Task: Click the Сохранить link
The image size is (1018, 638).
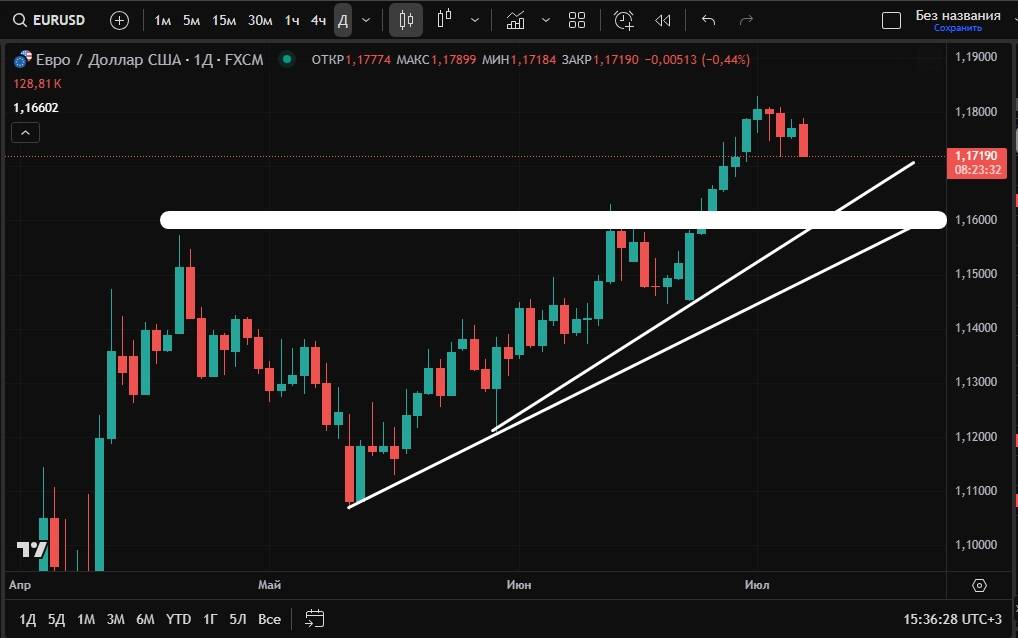Action: (958, 28)
